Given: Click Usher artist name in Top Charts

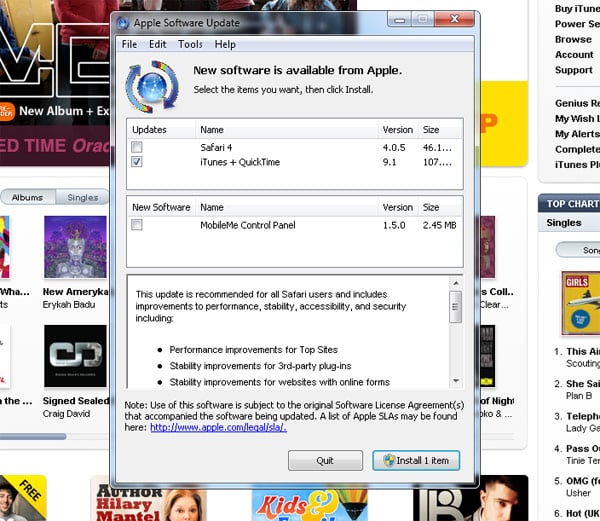Looking at the screenshot, I should [x=578, y=493].
